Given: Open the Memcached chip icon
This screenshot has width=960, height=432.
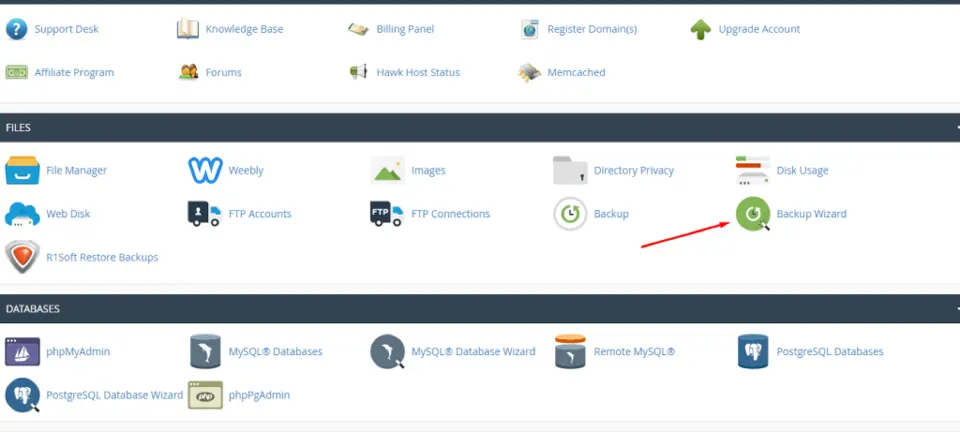Looking at the screenshot, I should coord(530,72).
